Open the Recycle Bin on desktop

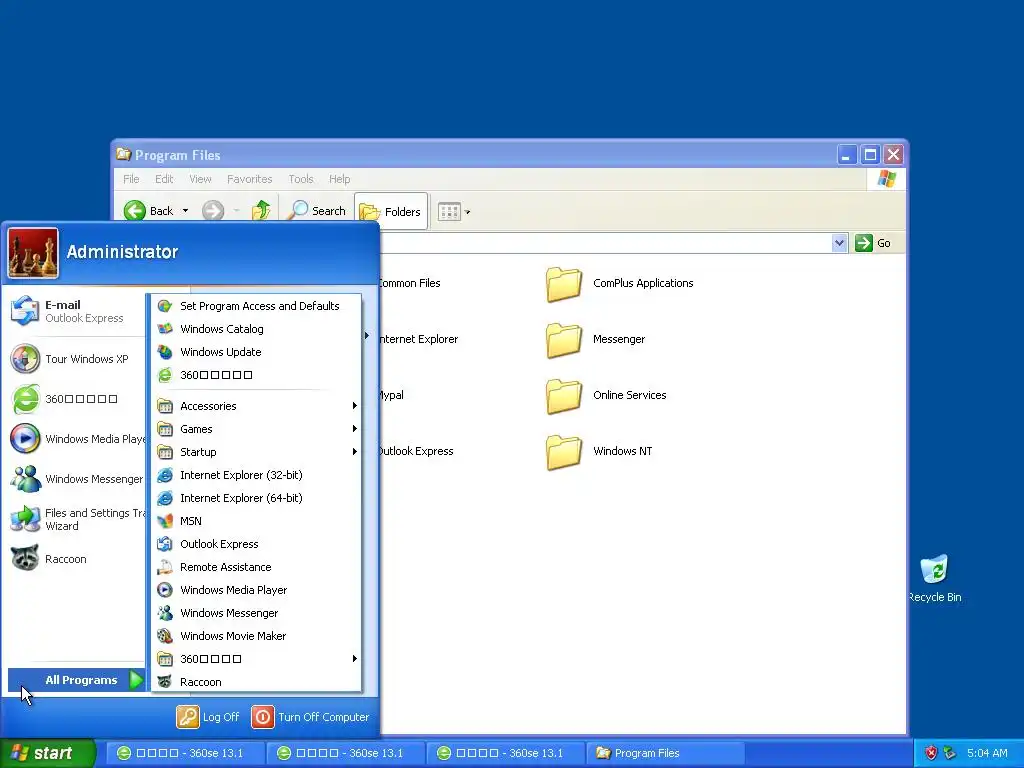935,579
